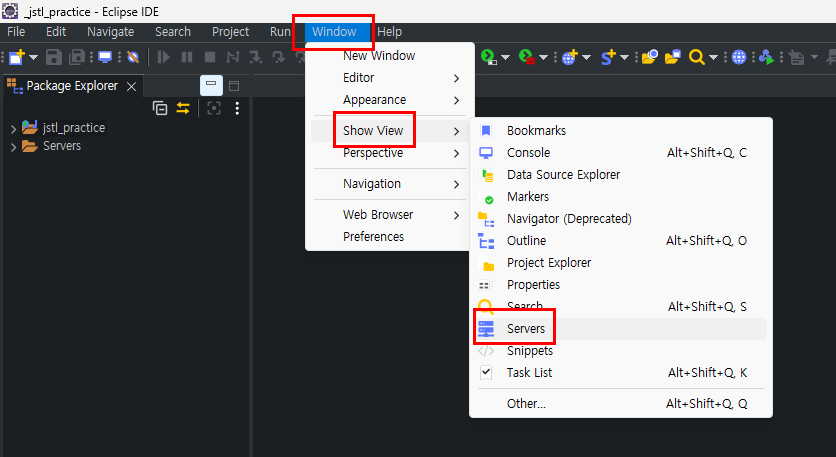Click the Terminate debug icon
The width and height of the screenshot is (836, 457).
(210, 57)
